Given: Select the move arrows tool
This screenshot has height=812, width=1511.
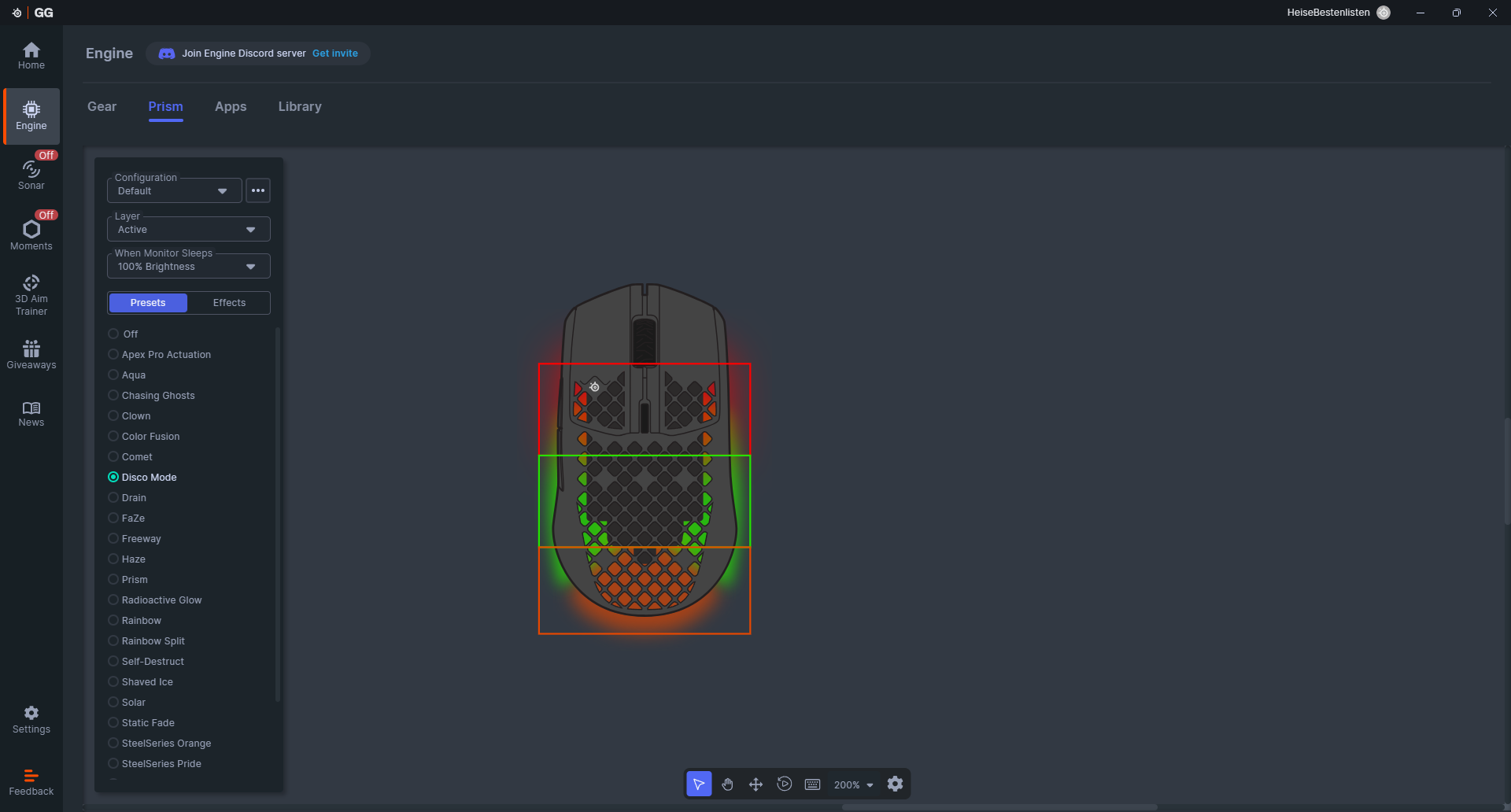Looking at the screenshot, I should [755, 784].
